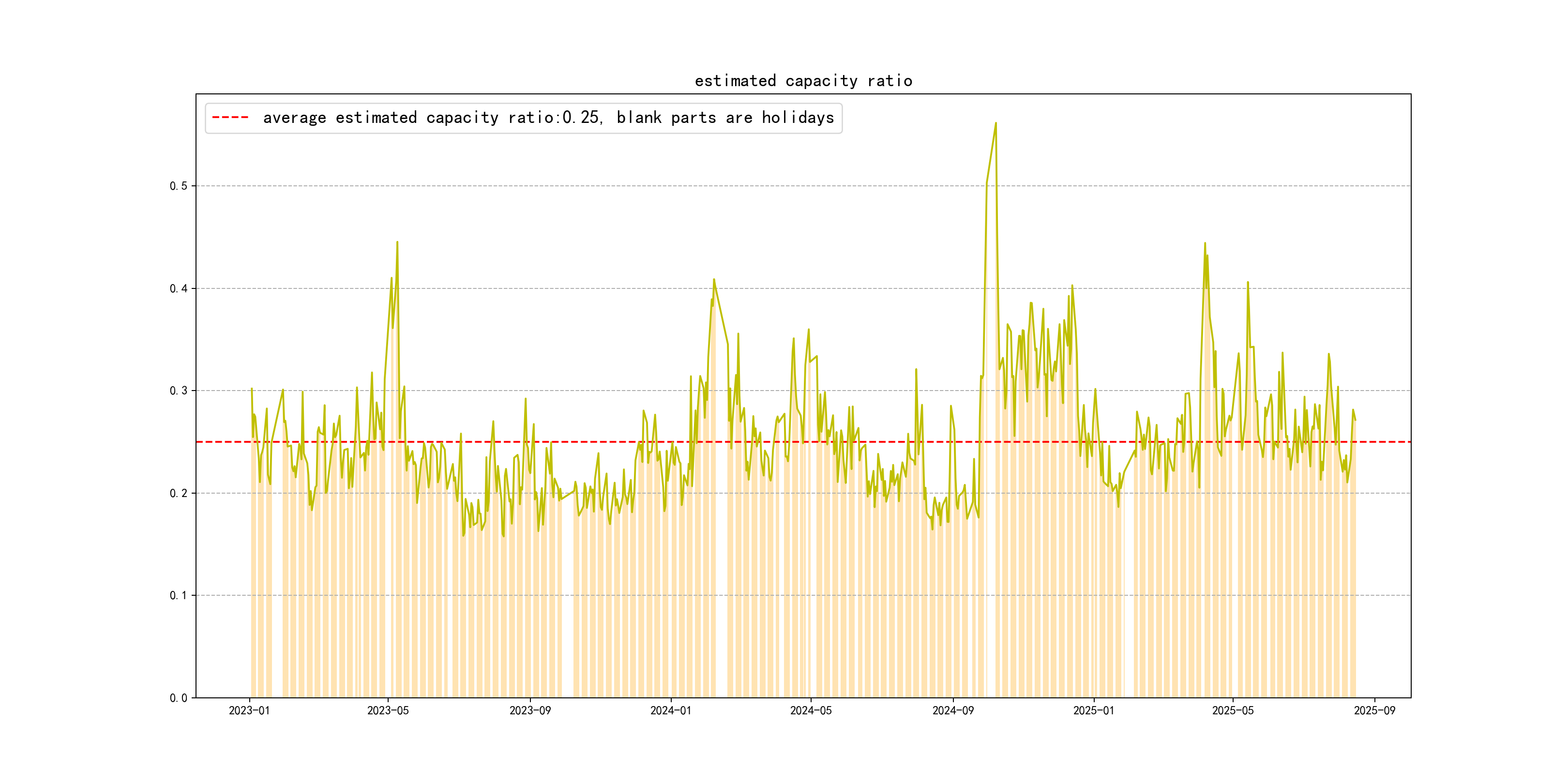
Task: Click the 2023-05 x-axis tick label
Action: coord(388,710)
